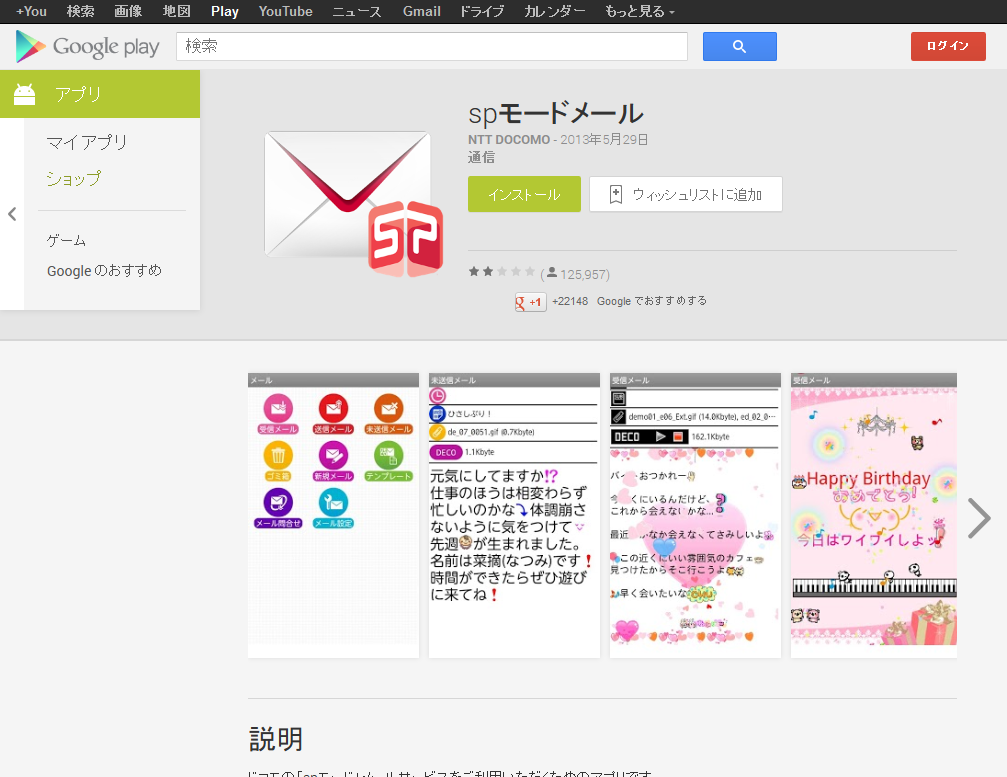The image size is (1007, 777).
Task: Click the Google Play logo
Action: 87,46
